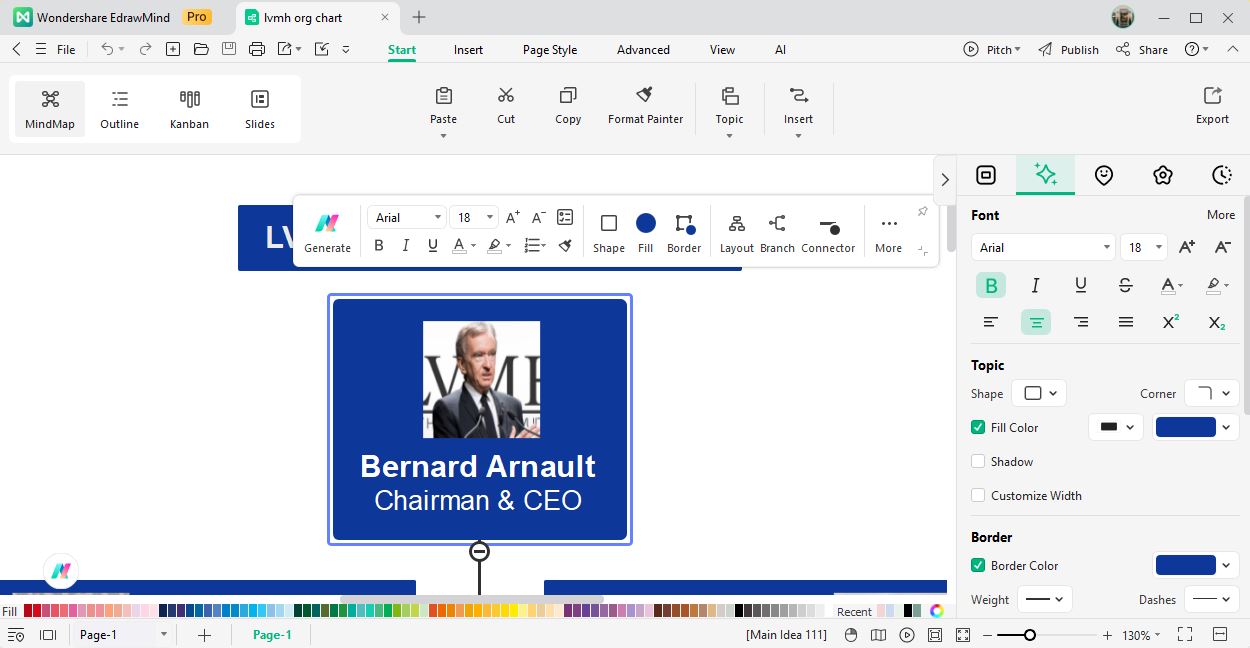
Task: Activate the Format Painter
Action: (x=645, y=105)
